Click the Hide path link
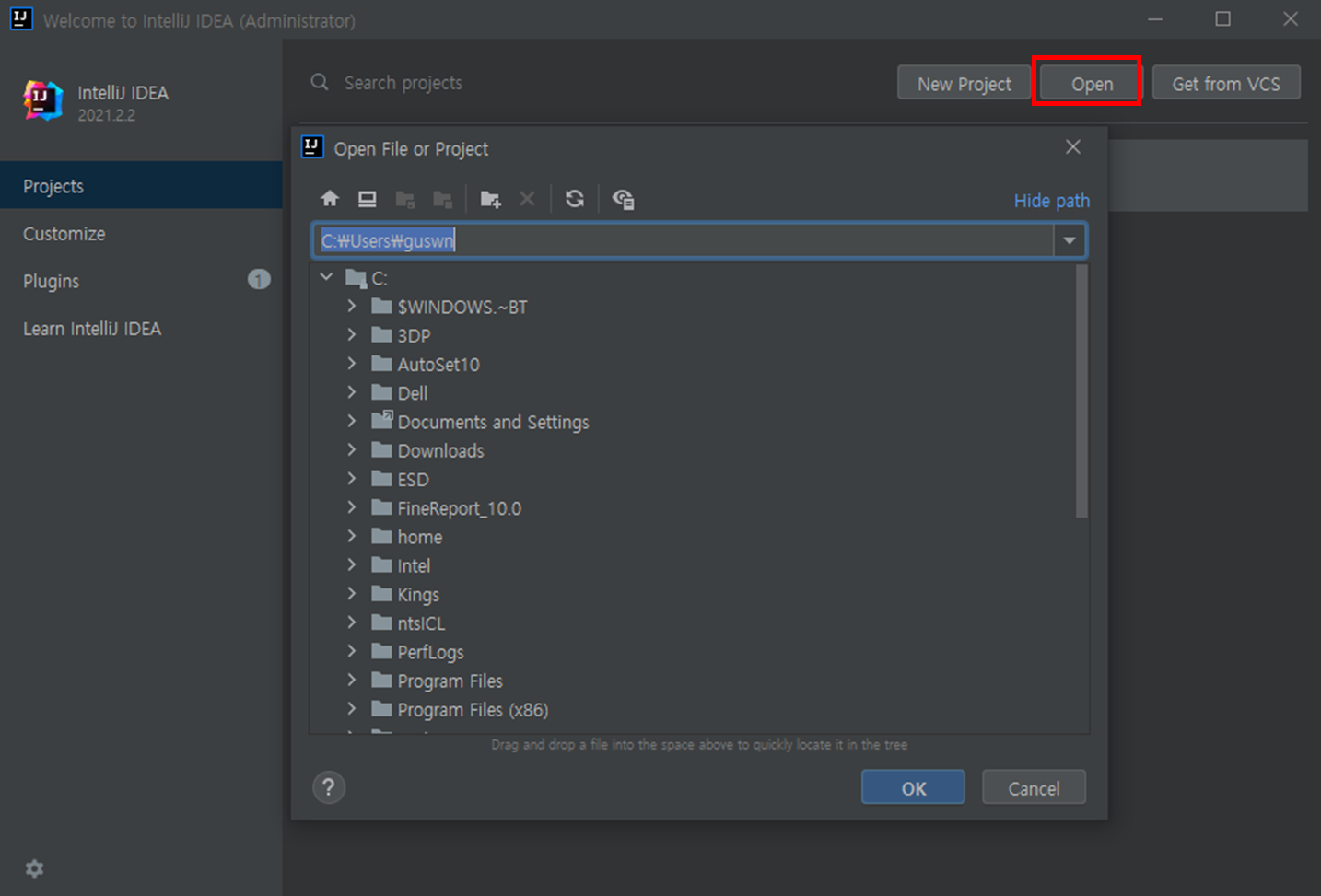Image resolution: width=1321 pixels, height=896 pixels. point(1051,201)
